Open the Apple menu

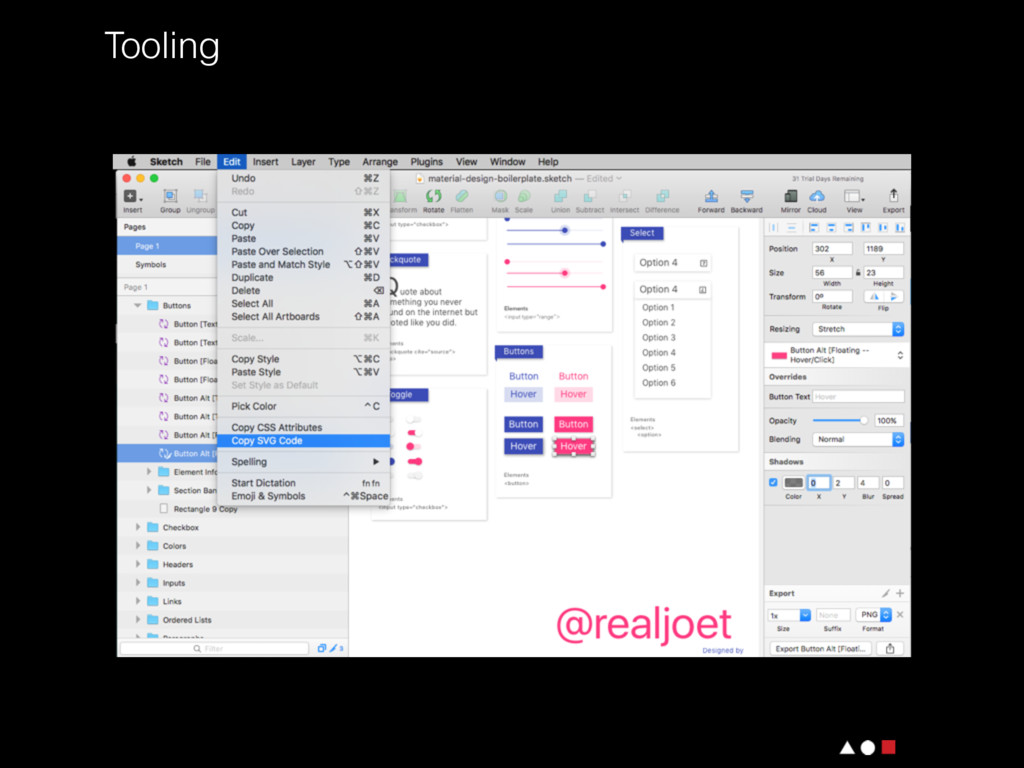click(x=131, y=161)
